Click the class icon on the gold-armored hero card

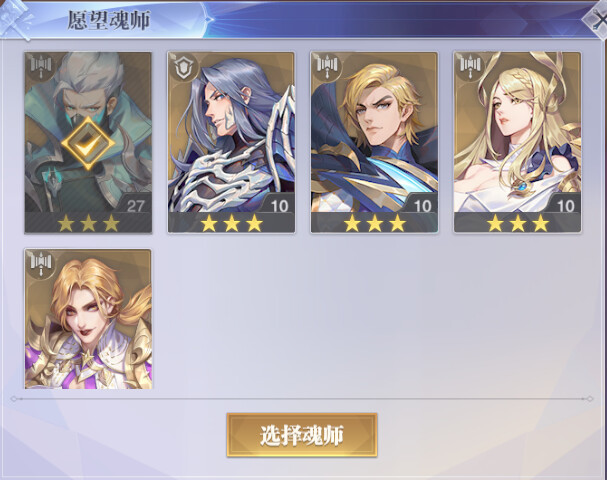[41, 264]
